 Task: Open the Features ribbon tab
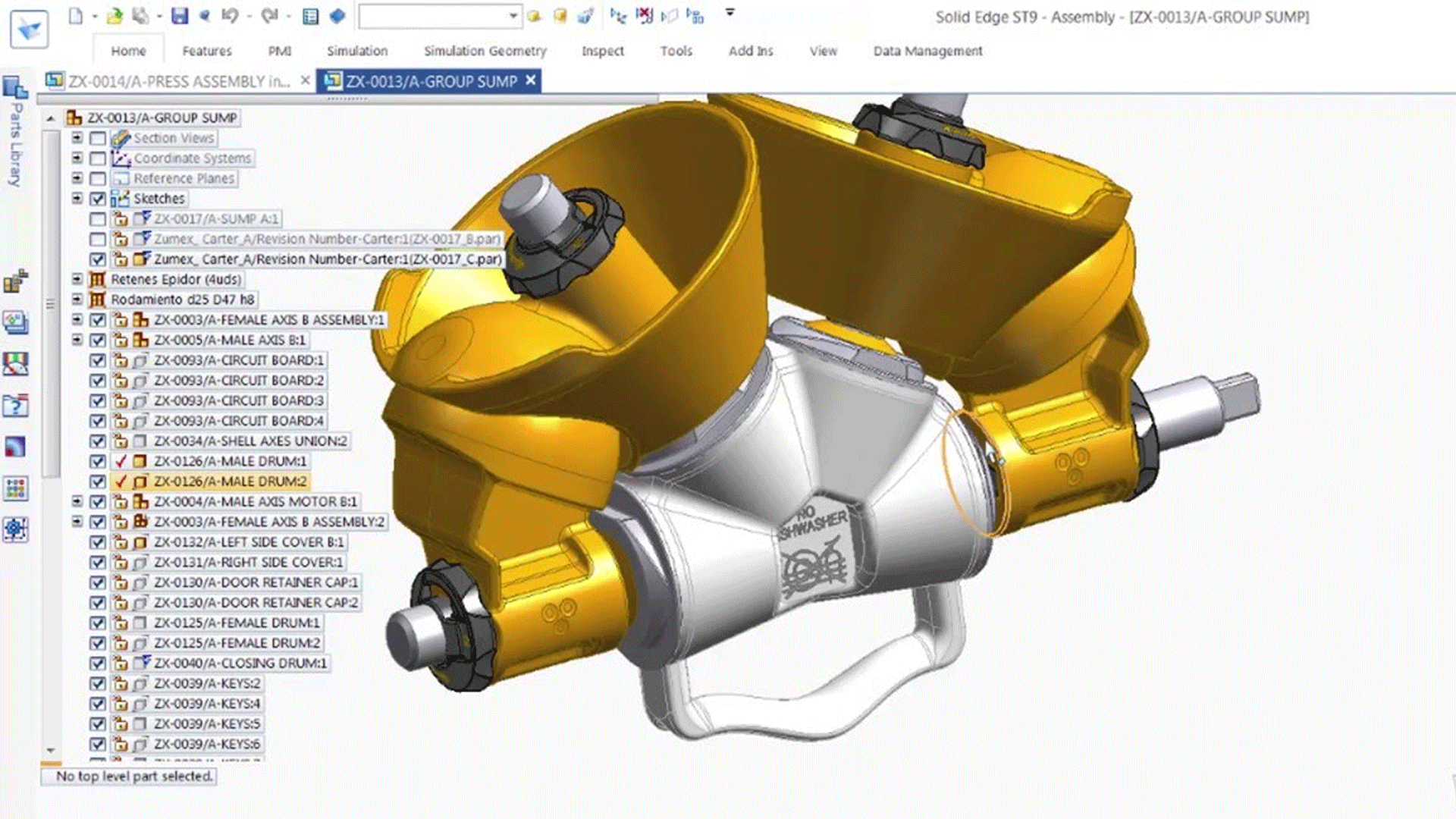point(207,51)
